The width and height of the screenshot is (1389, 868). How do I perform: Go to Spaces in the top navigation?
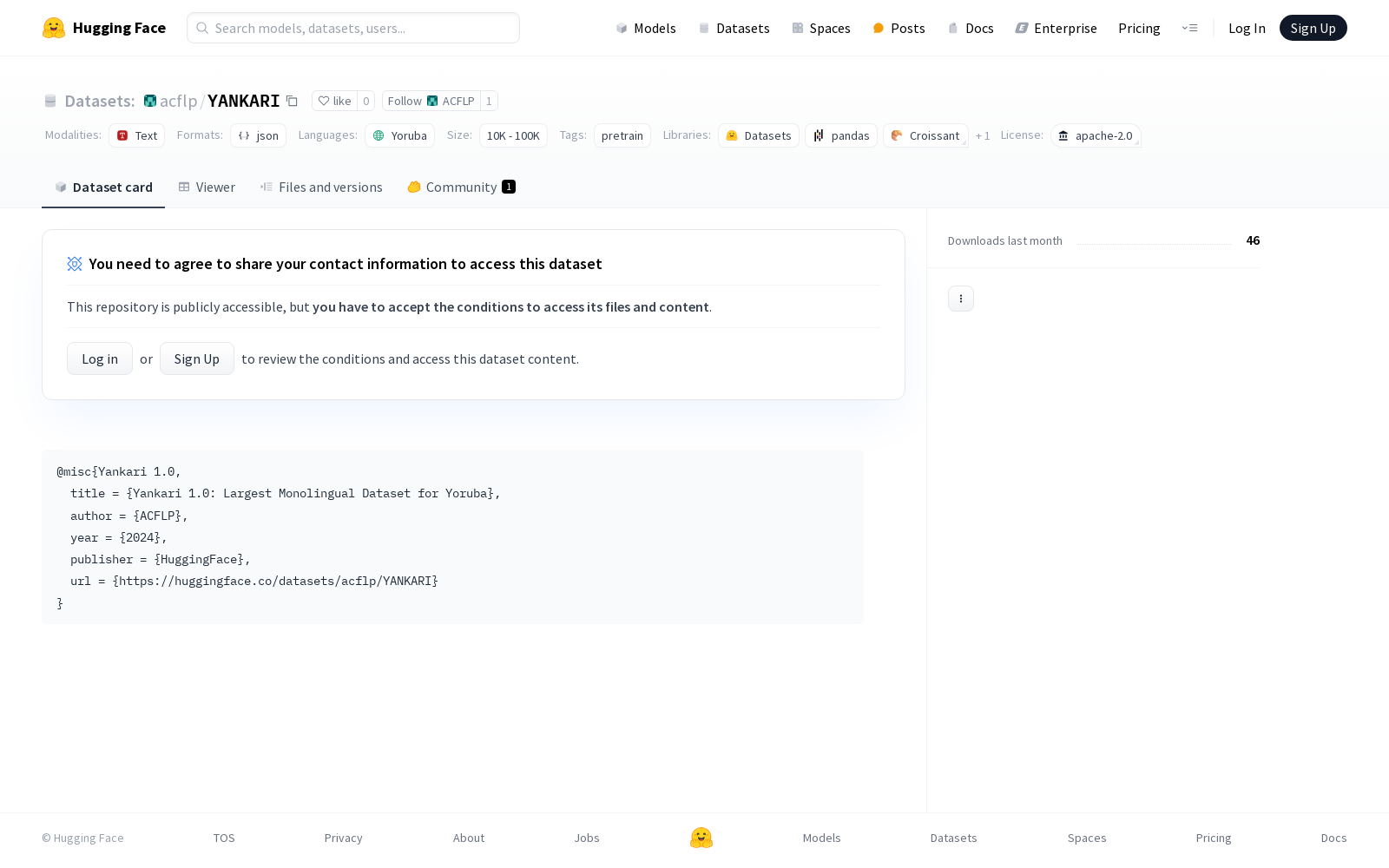(x=821, y=28)
